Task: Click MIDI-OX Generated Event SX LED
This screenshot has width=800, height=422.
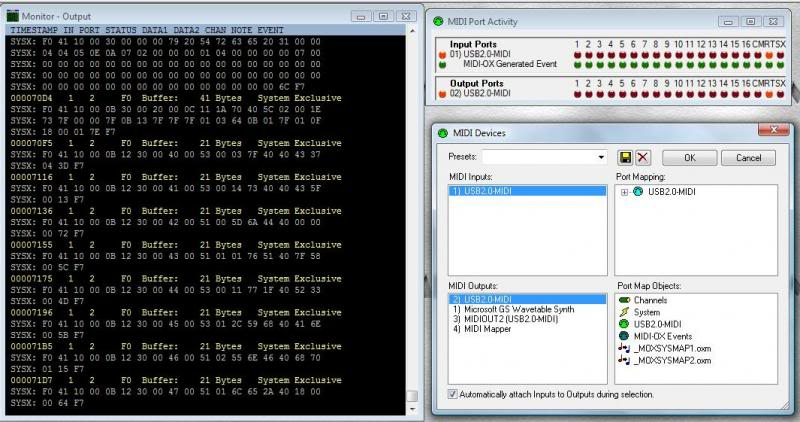Action: [x=781, y=65]
